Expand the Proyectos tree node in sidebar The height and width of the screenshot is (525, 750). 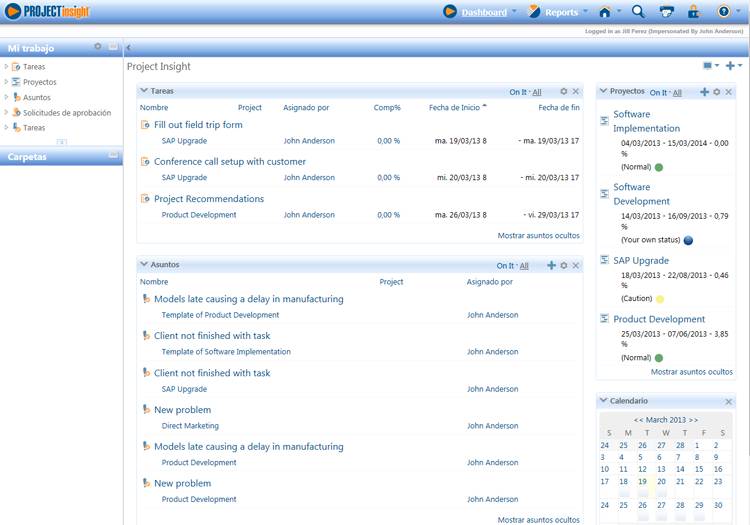tap(6, 82)
